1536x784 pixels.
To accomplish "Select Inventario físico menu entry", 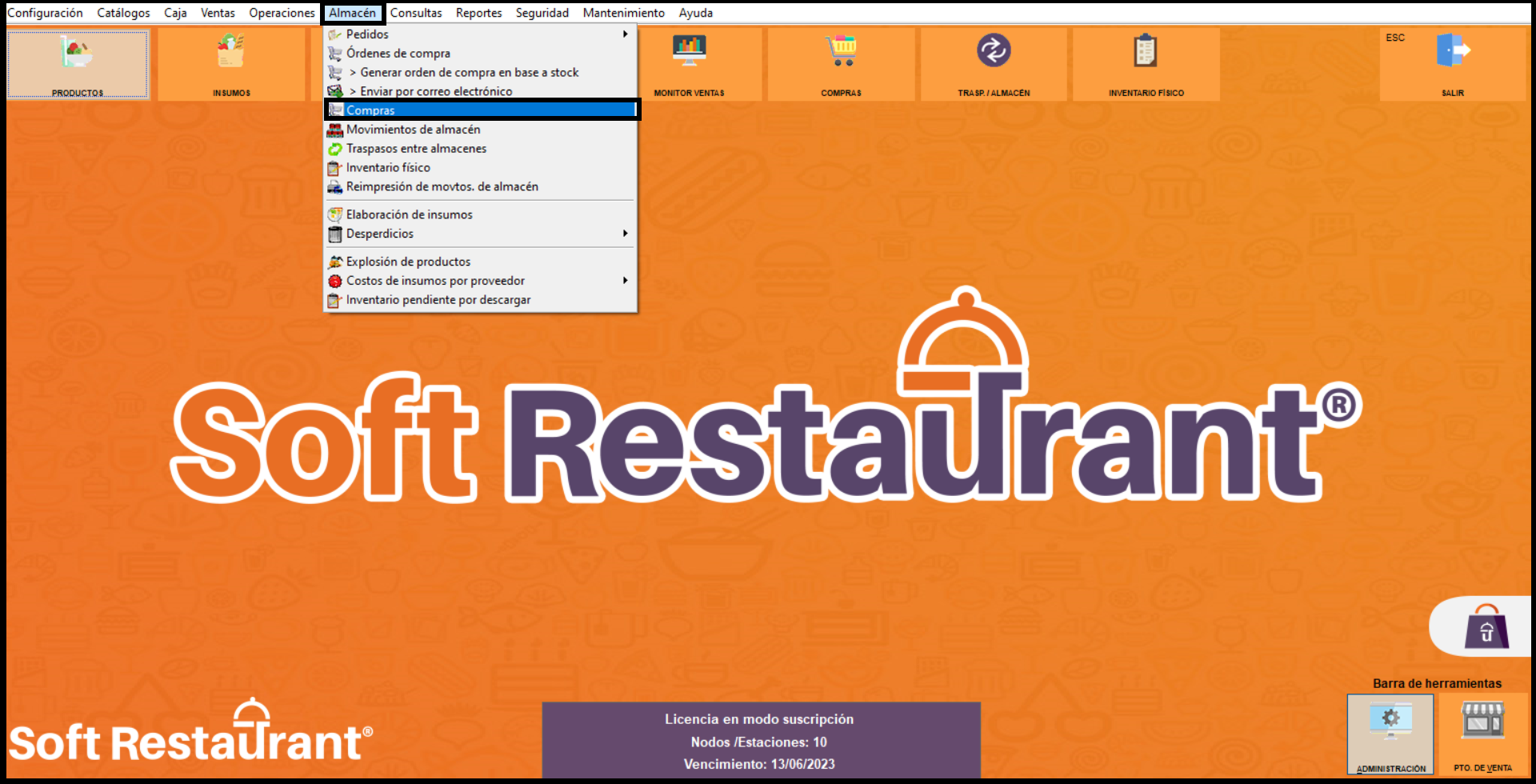I will (x=481, y=168).
